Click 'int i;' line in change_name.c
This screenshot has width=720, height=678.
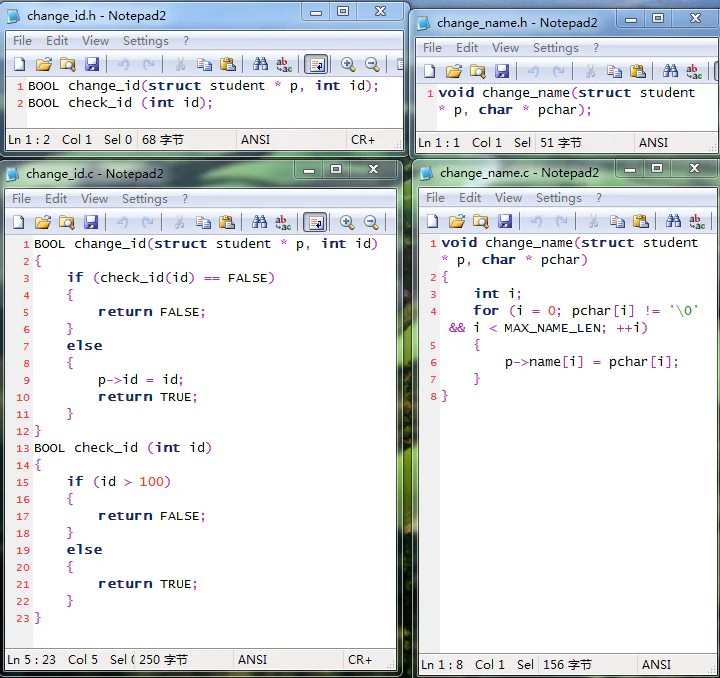(497, 294)
